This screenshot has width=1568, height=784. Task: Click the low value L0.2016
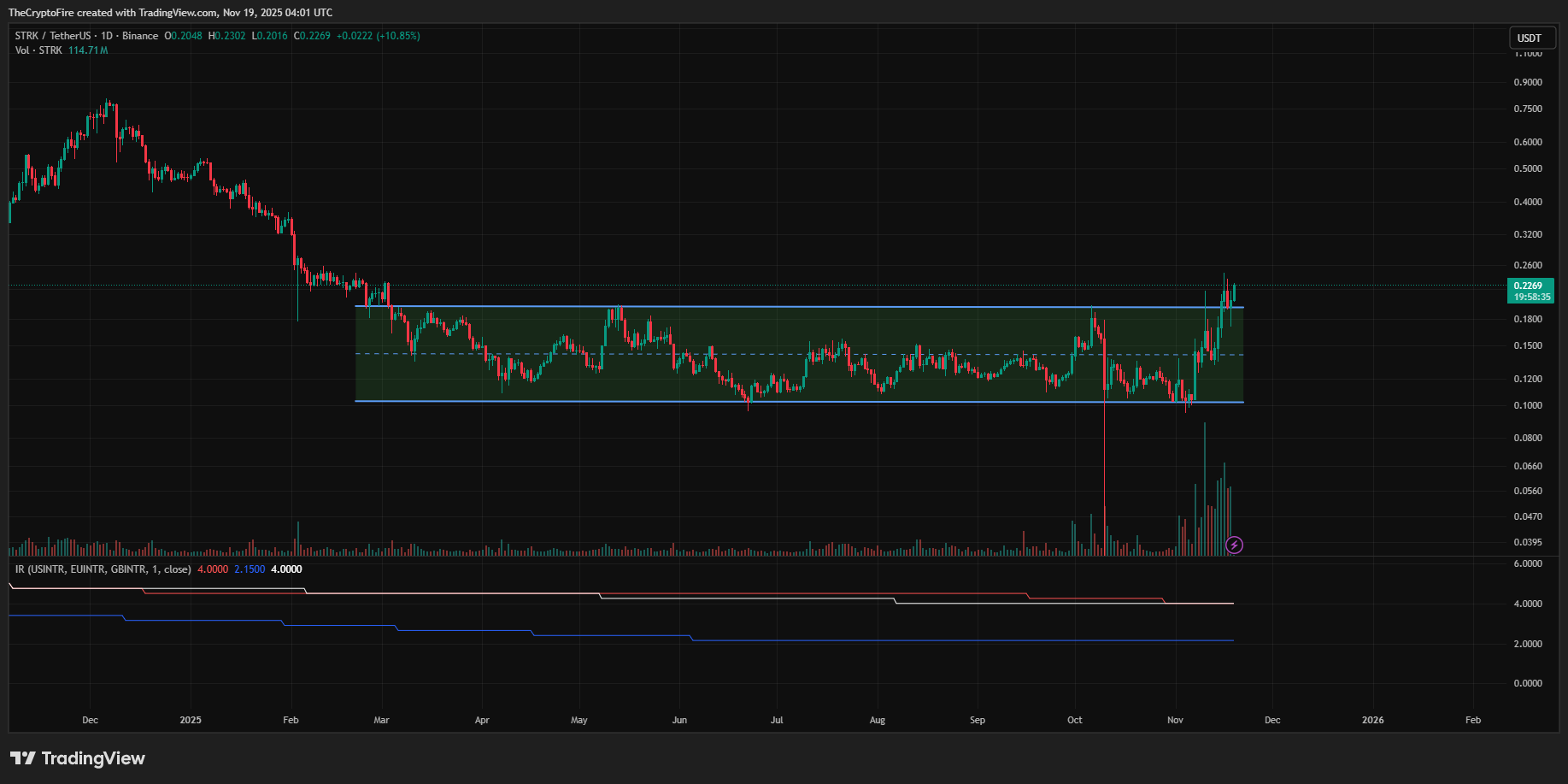point(269,36)
